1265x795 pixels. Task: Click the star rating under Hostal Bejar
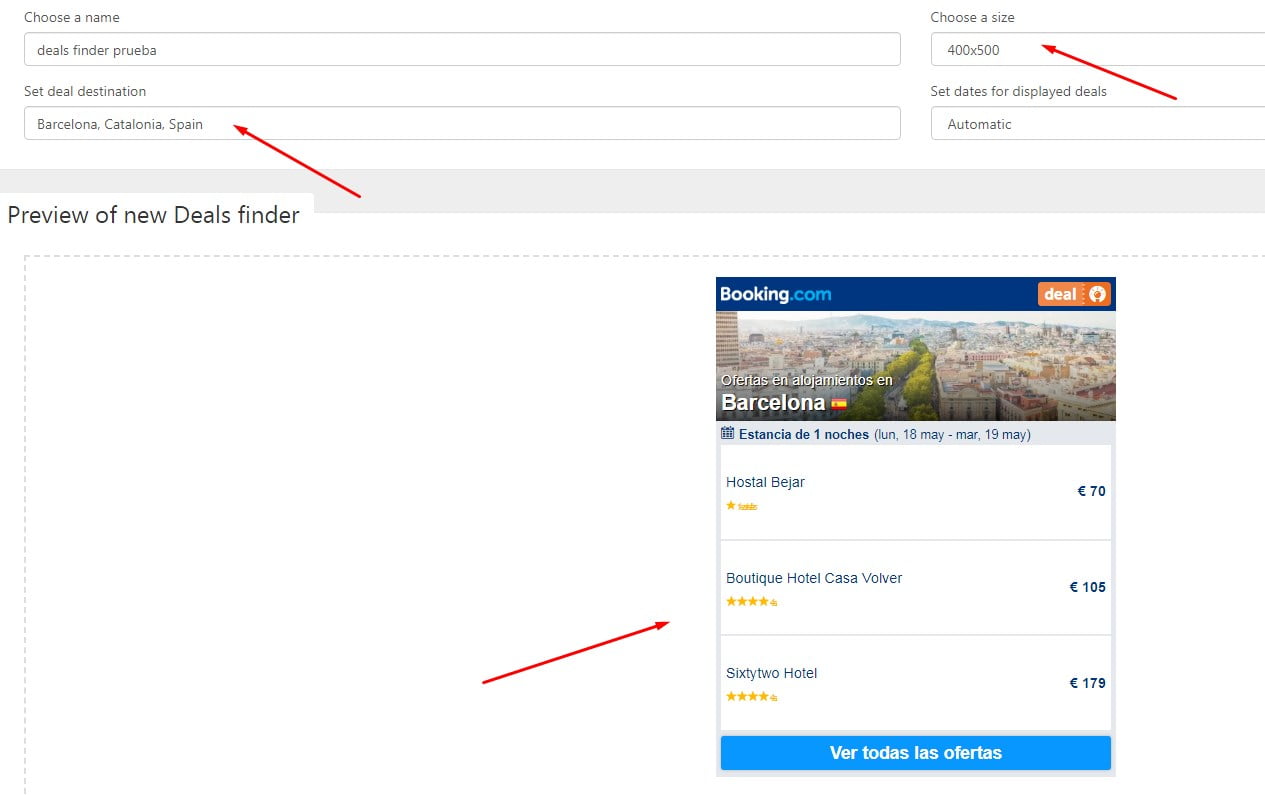pyautogui.click(x=740, y=506)
